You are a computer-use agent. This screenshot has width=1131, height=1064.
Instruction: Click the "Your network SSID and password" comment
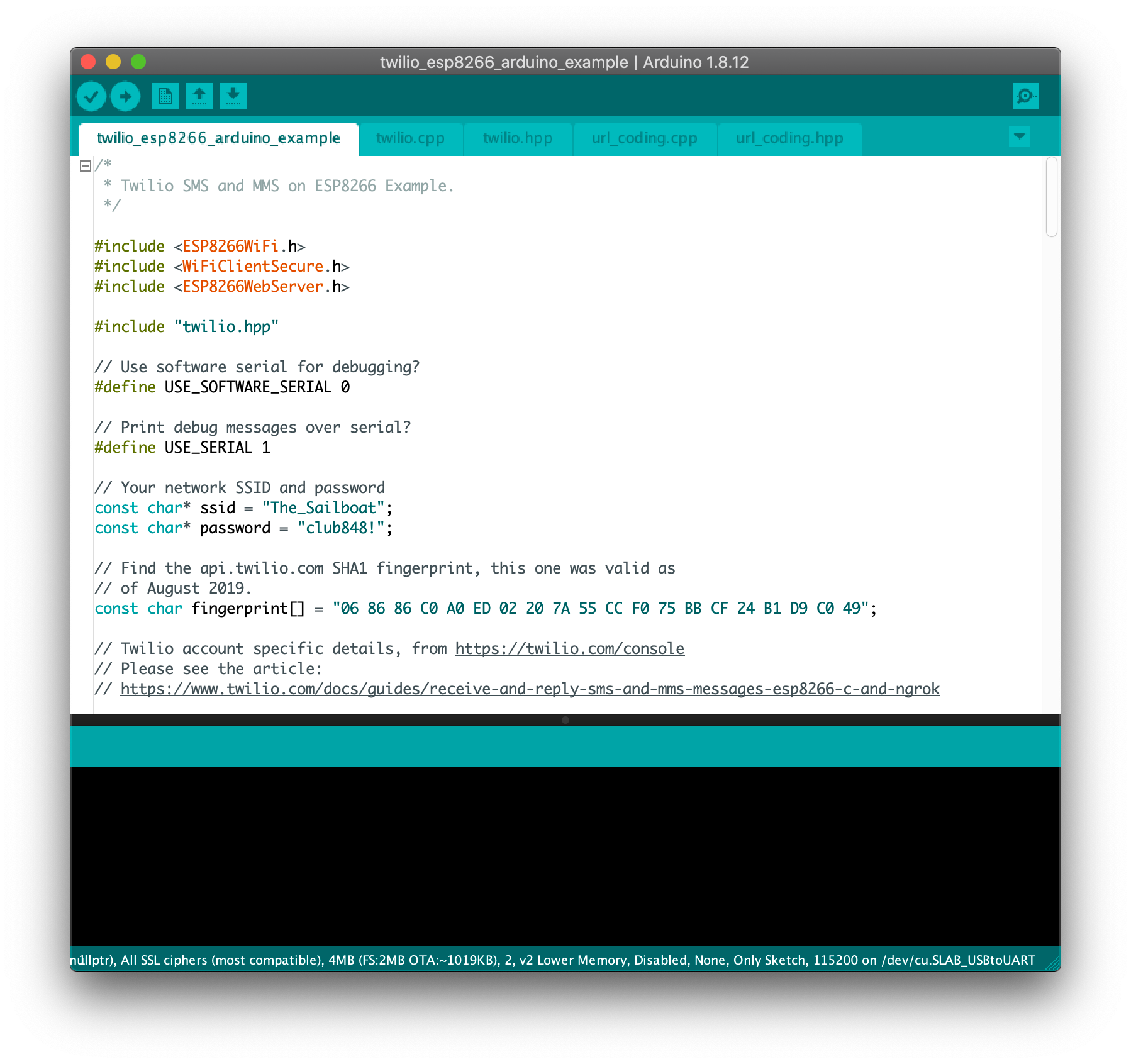coord(240,487)
